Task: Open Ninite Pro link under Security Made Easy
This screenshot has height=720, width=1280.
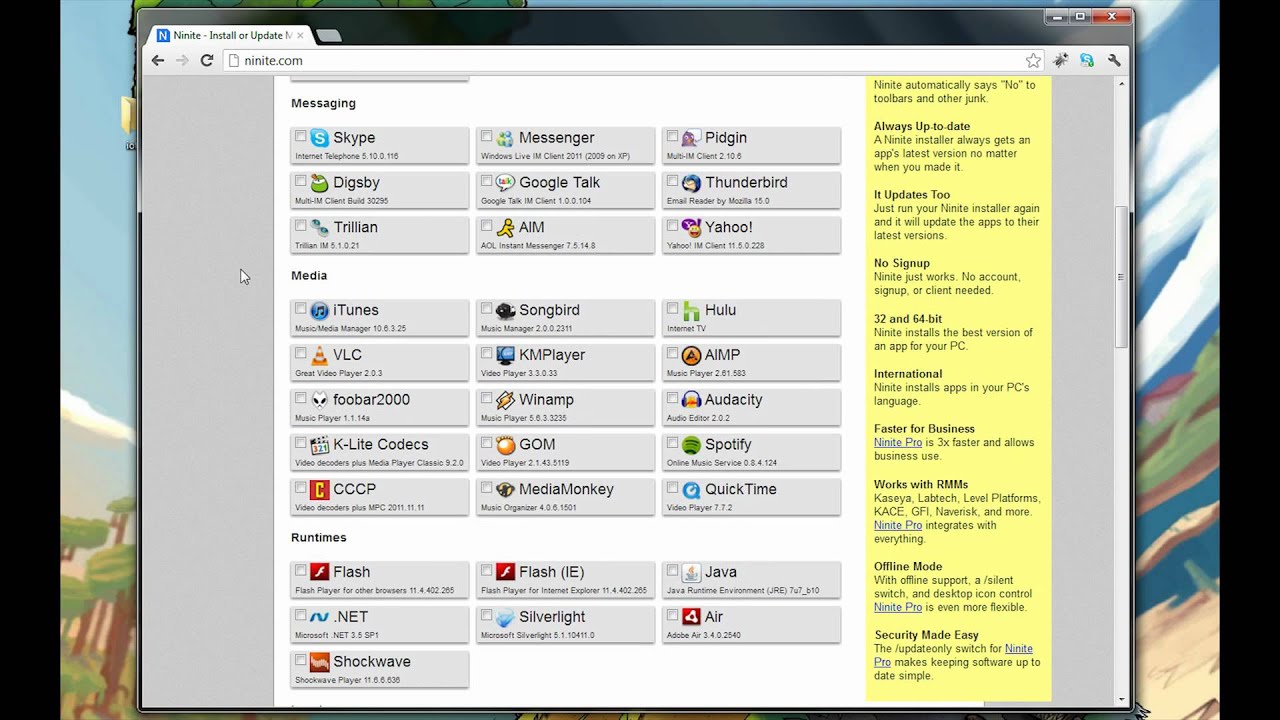Action: pyautogui.click(x=953, y=655)
